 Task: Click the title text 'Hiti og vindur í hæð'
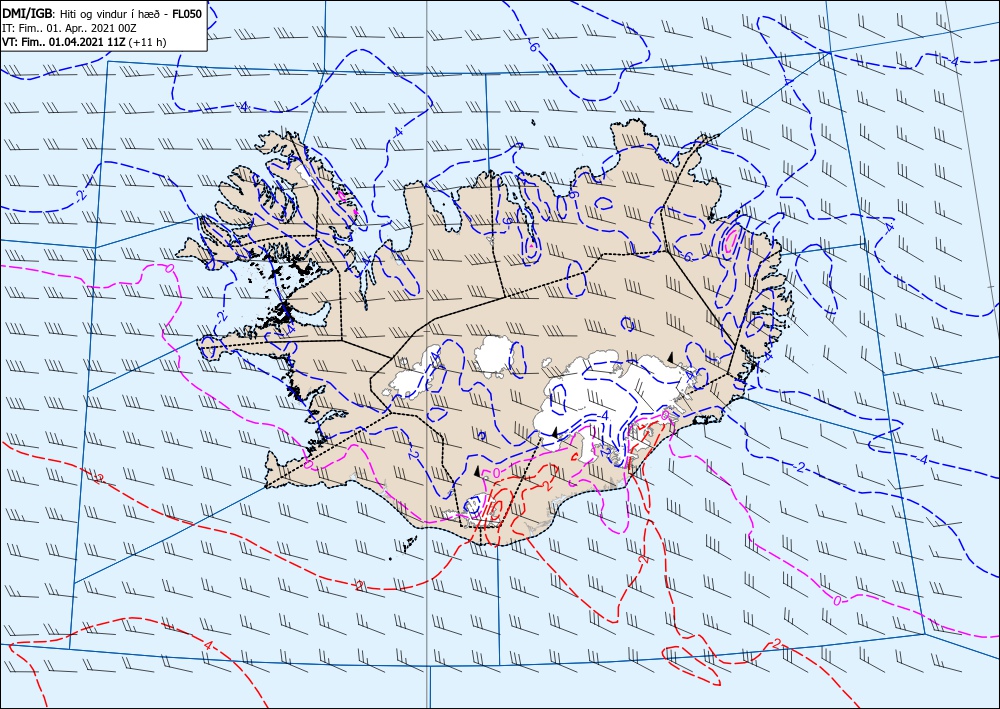pos(110,14)
